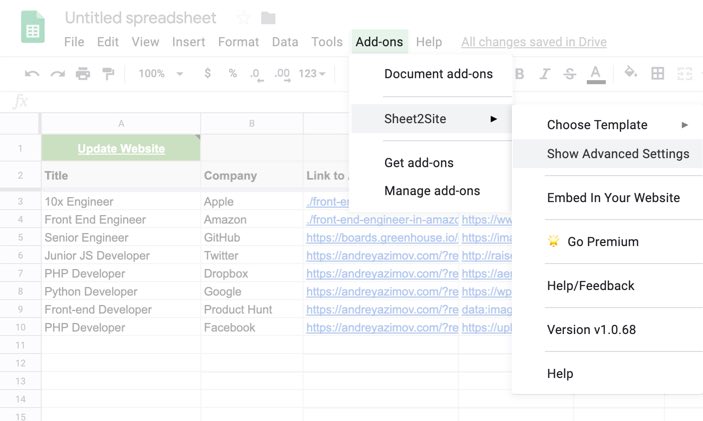Select row 5 header
This screenshot has width=703, height=421.
click(x=20, y=237)
